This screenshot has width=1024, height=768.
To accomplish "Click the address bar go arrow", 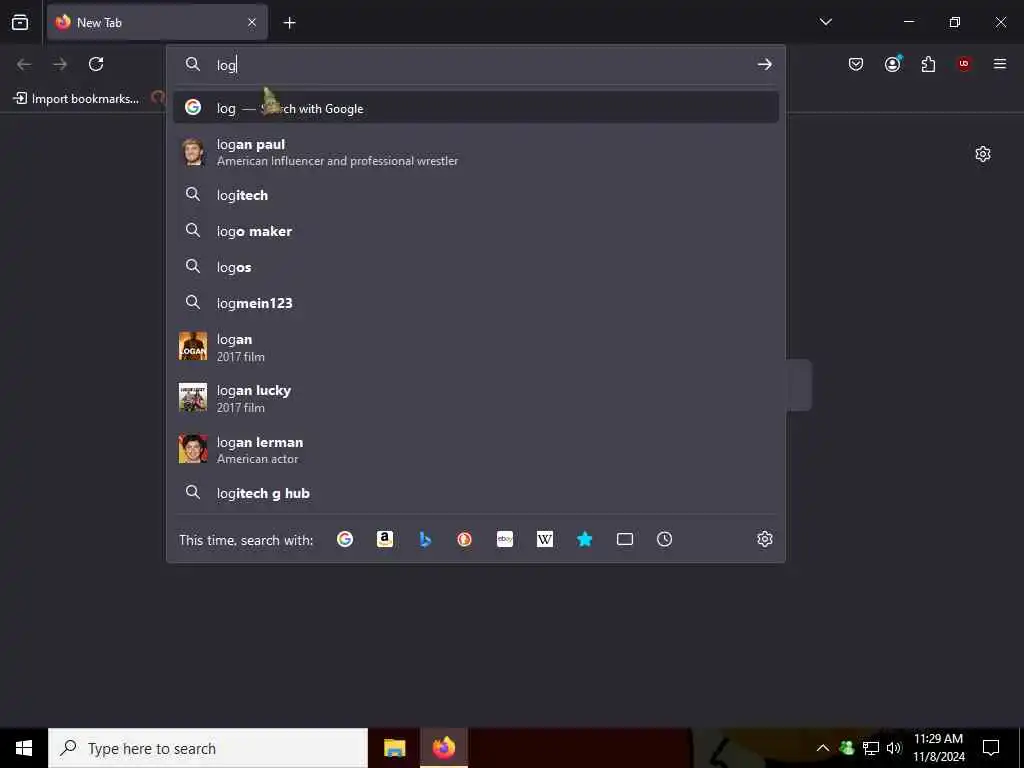I will tap(764, 64).
